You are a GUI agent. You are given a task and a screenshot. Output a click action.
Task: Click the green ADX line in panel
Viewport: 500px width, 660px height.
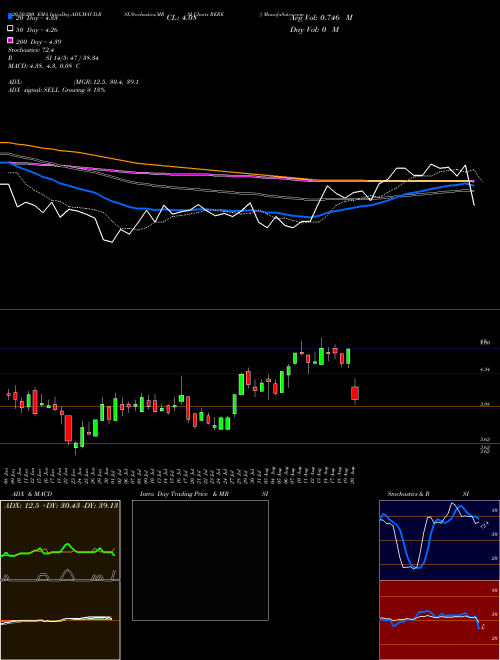58,551
